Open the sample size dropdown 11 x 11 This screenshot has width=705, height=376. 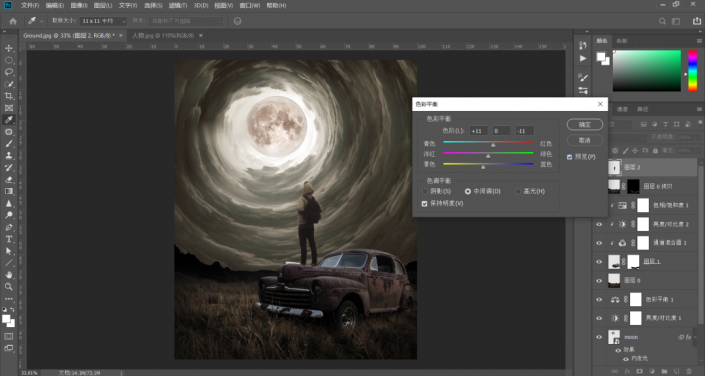tap(103, 21)
